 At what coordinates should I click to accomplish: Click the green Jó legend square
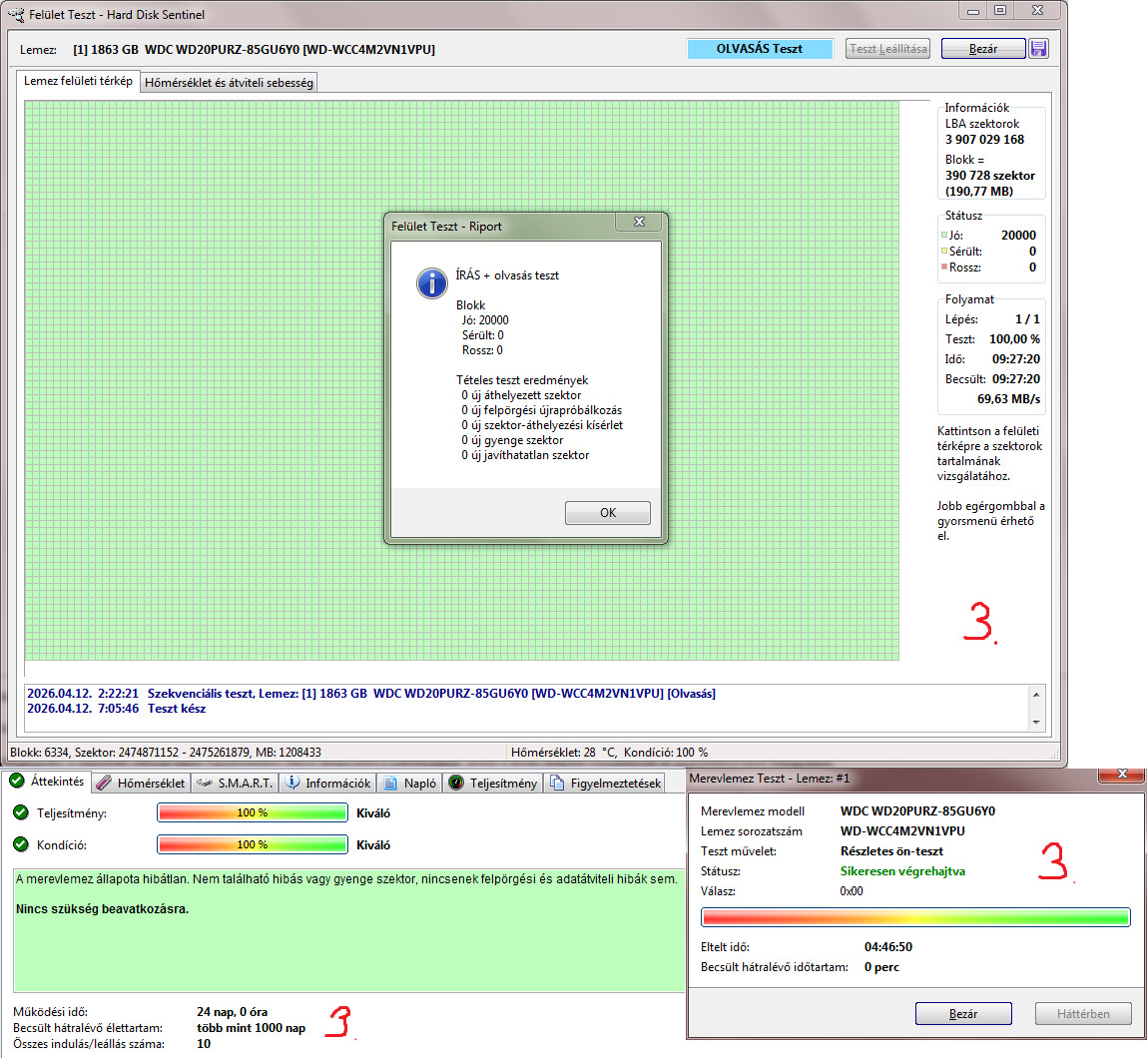pos(943,235)
